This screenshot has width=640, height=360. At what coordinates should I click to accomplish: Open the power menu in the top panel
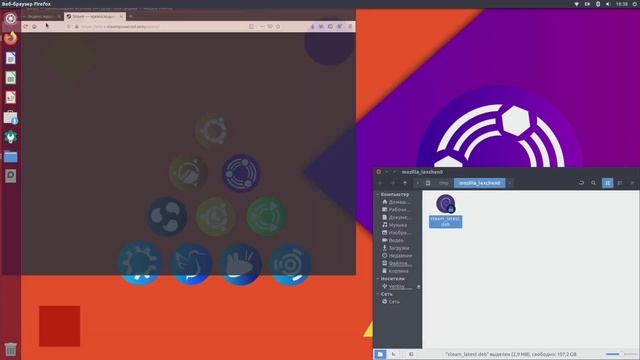pos(635,4)
